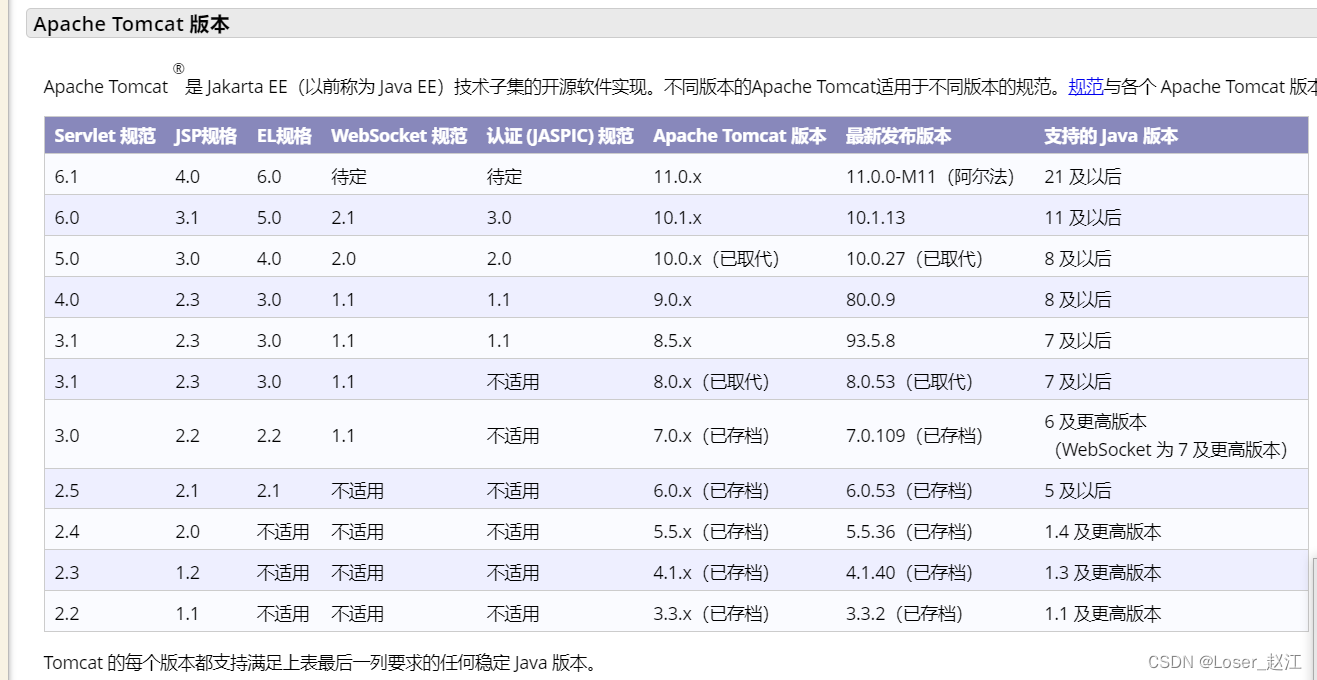Select the 7.0.x（已存档）version cell
Image resolution: width=1317 pixels, height=680 pixels.
(711, 436)
